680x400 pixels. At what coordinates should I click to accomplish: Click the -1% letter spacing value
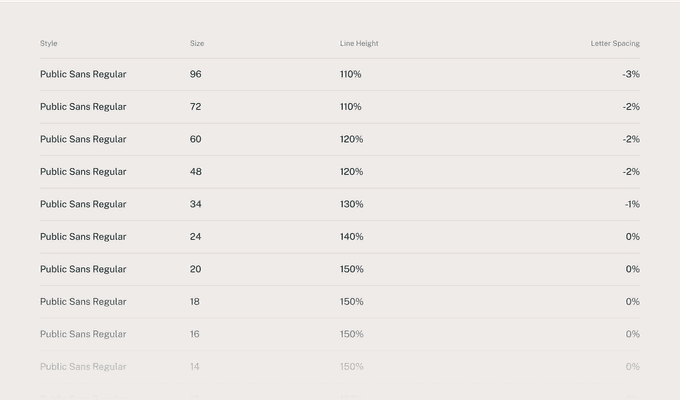[632, 204]
